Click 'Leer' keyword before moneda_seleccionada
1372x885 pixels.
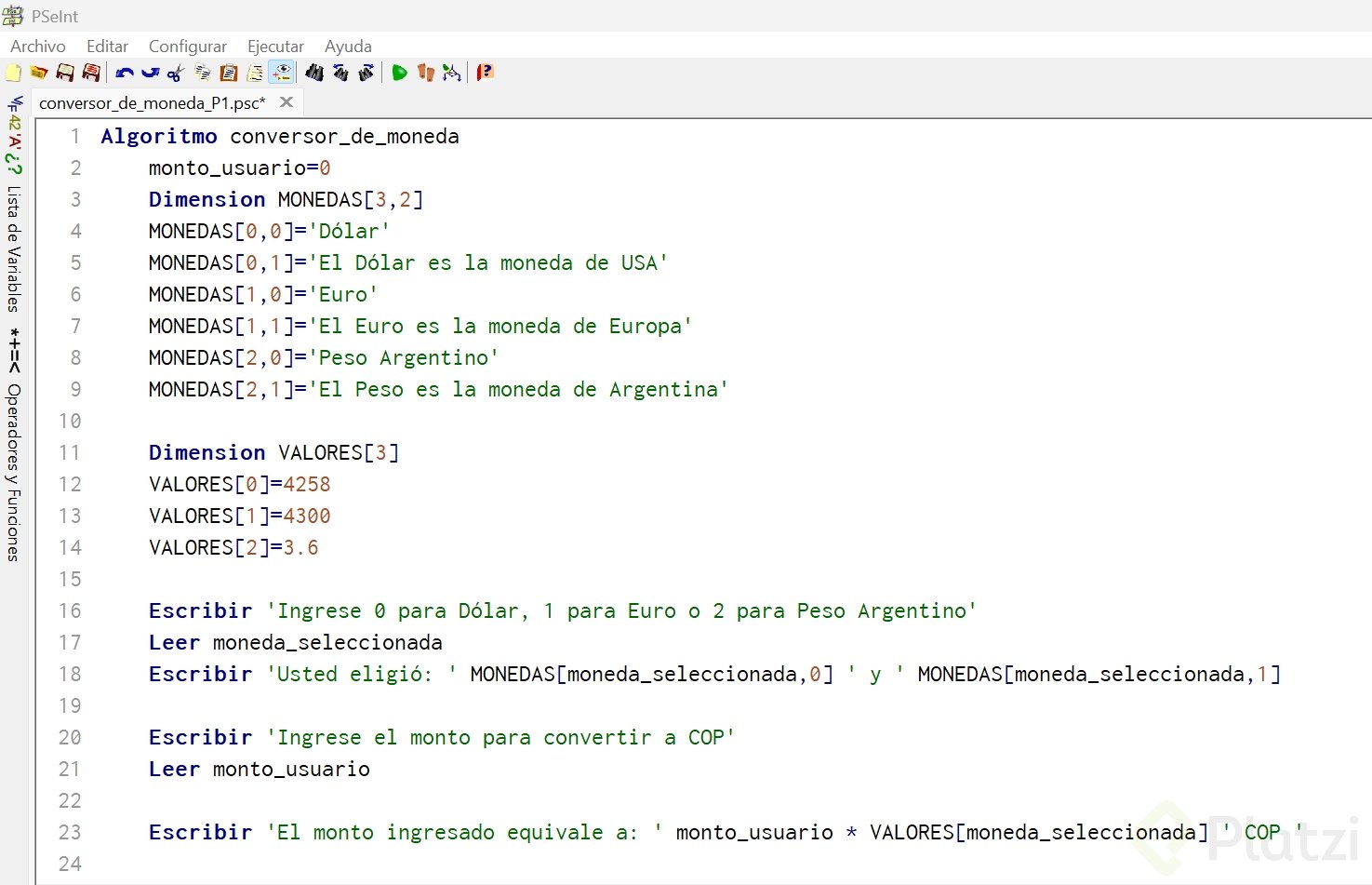[x=174, y=643]
